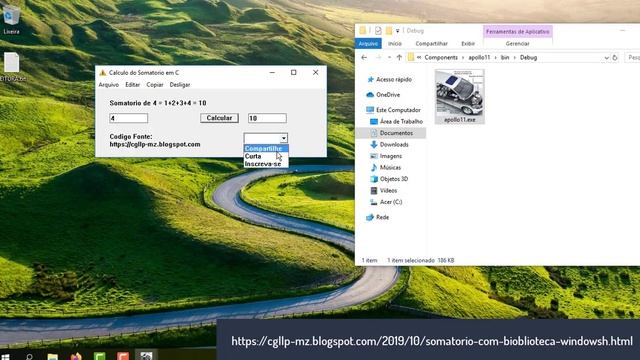640x360 pixels.
Task: Click the properties icon in quick access toolbar
Action: pos(378,31)
